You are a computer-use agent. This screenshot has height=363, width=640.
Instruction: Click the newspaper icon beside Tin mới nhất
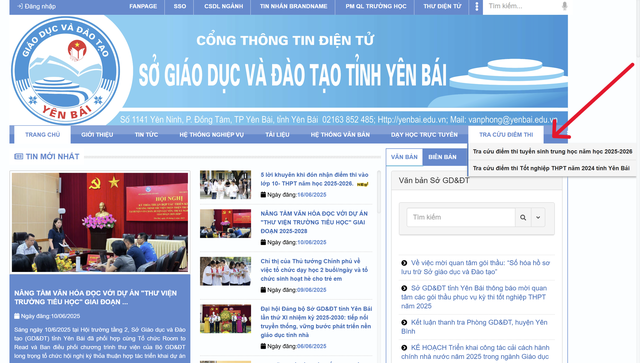click(x=18, y=156)
